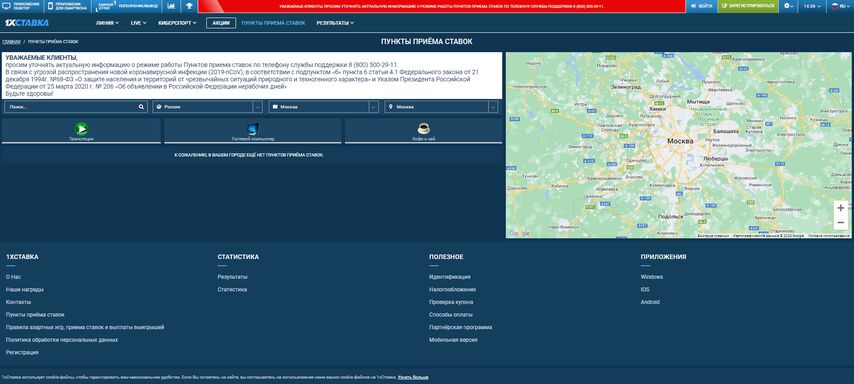Open the Статистика footer link
Screen dimensions: 854x384
(x=232, y=289)
